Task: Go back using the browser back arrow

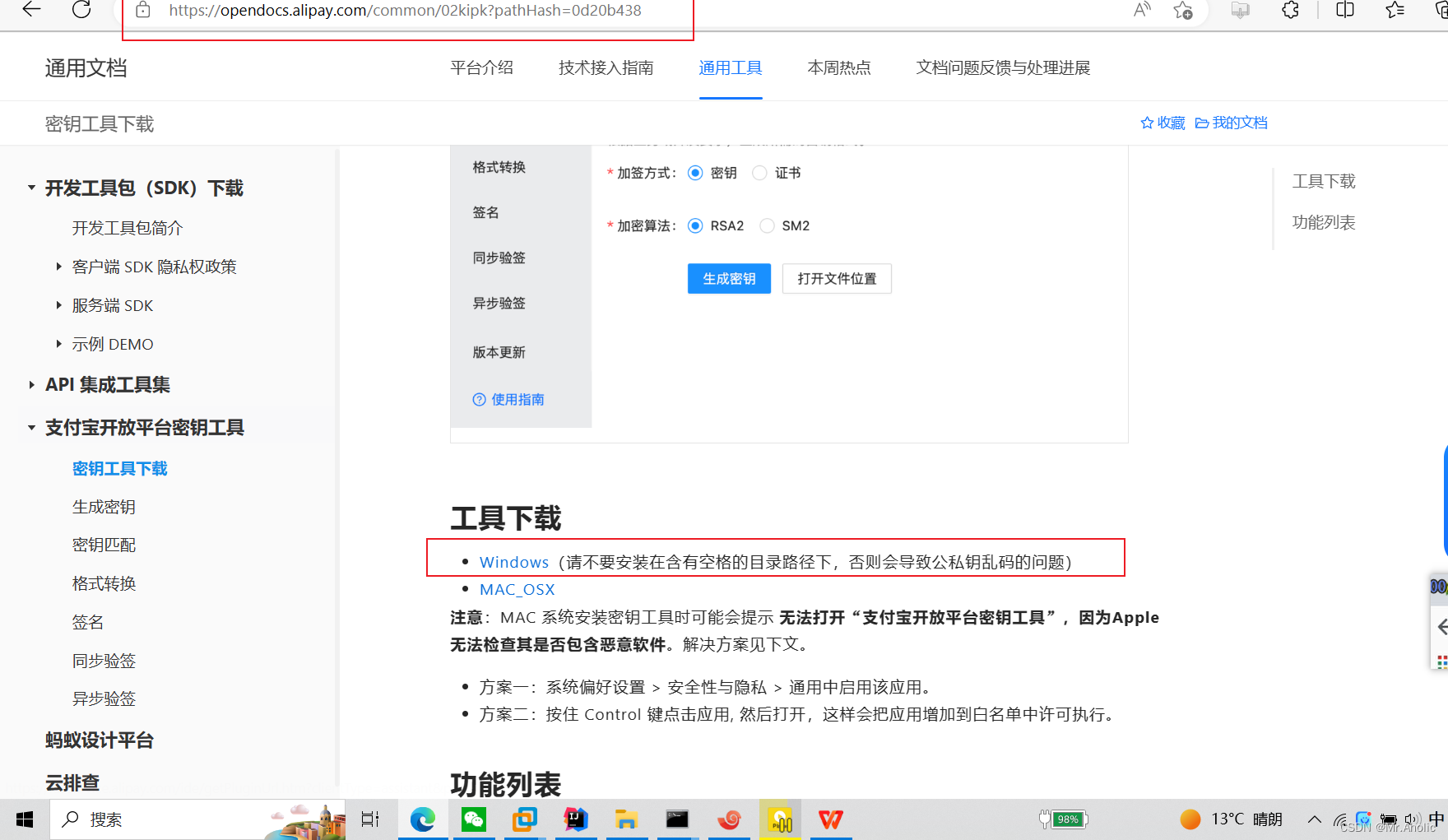Action: pos(31,10)
